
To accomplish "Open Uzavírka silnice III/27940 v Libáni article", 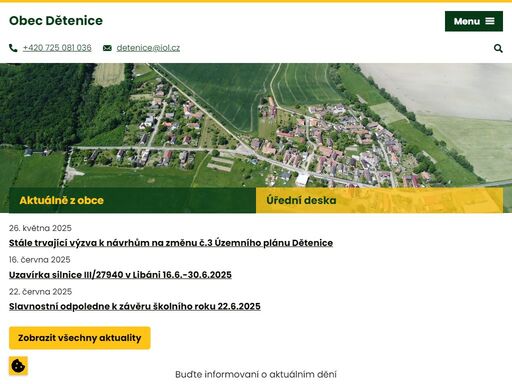I will (x=120, y=275).
